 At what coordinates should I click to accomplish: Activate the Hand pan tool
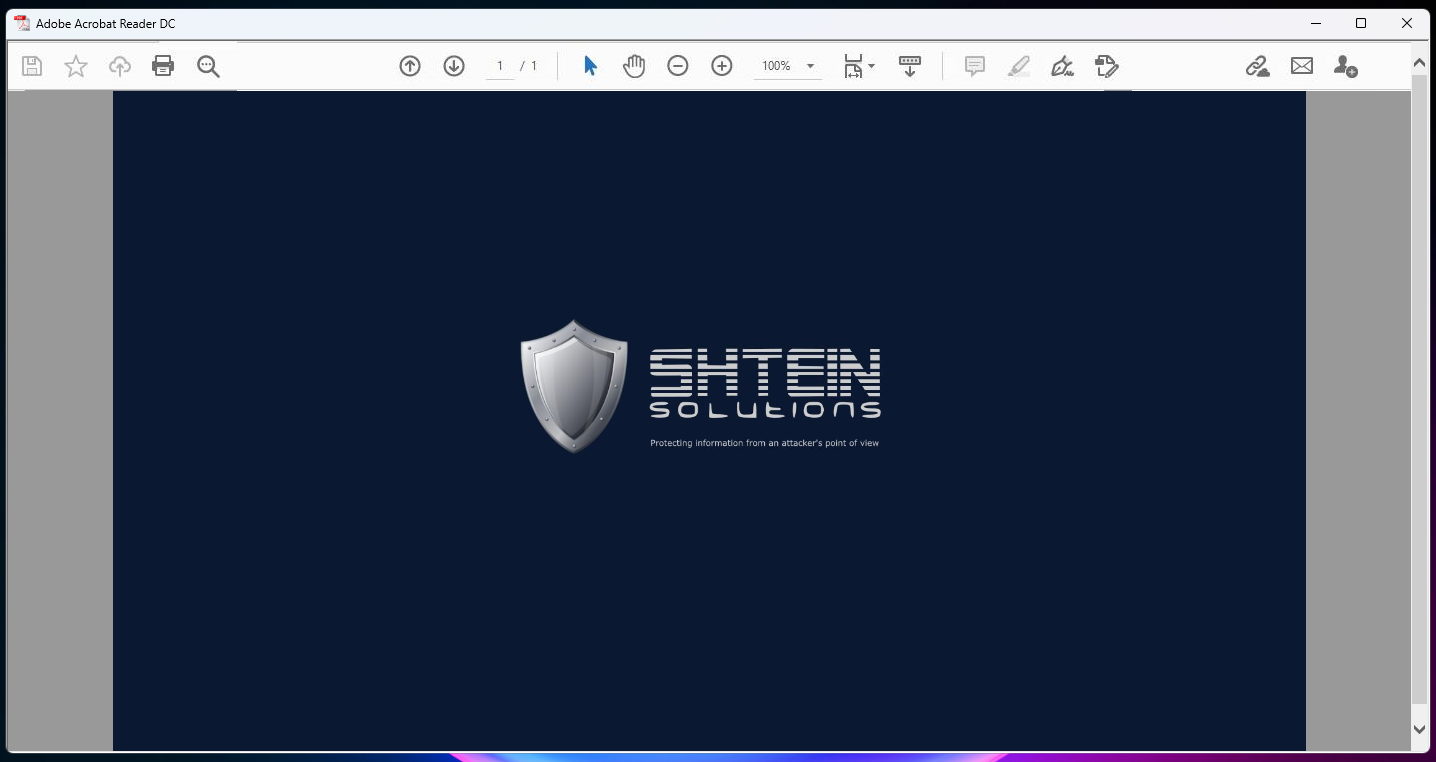[x=634, y=66]
